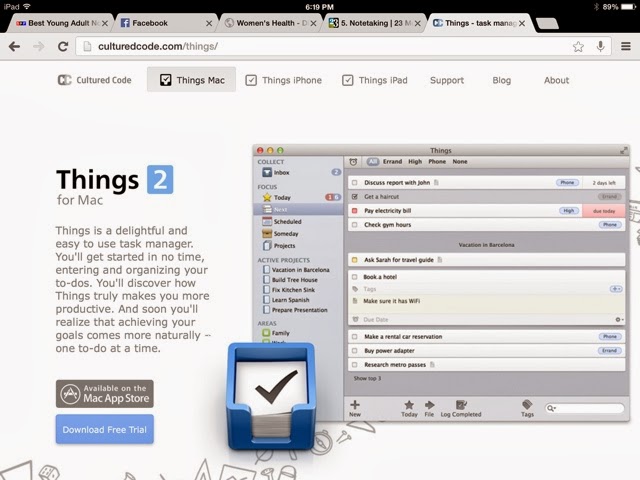Image resolution: width=640 pixels, height=480 pixels.
Task: Open the About page link
Action: [556, 80]
